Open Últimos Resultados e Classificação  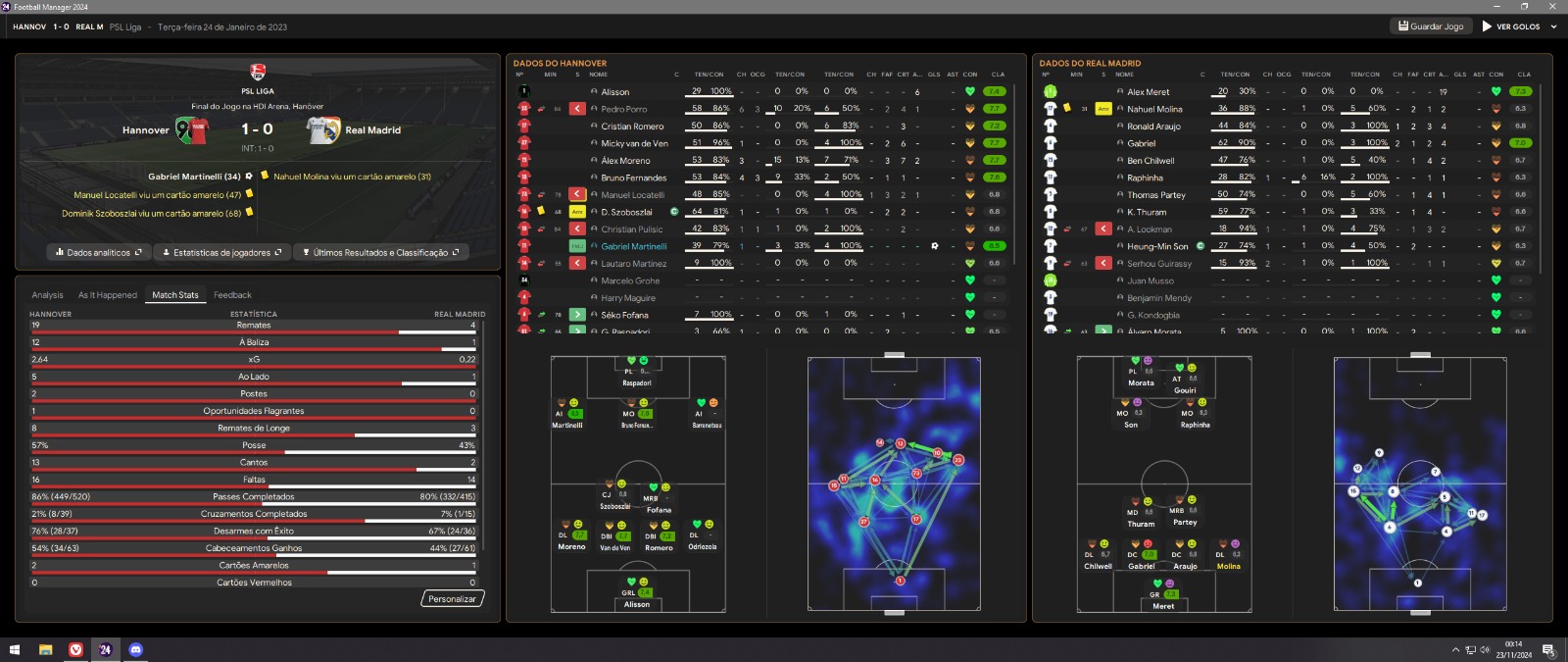(380, 252)
